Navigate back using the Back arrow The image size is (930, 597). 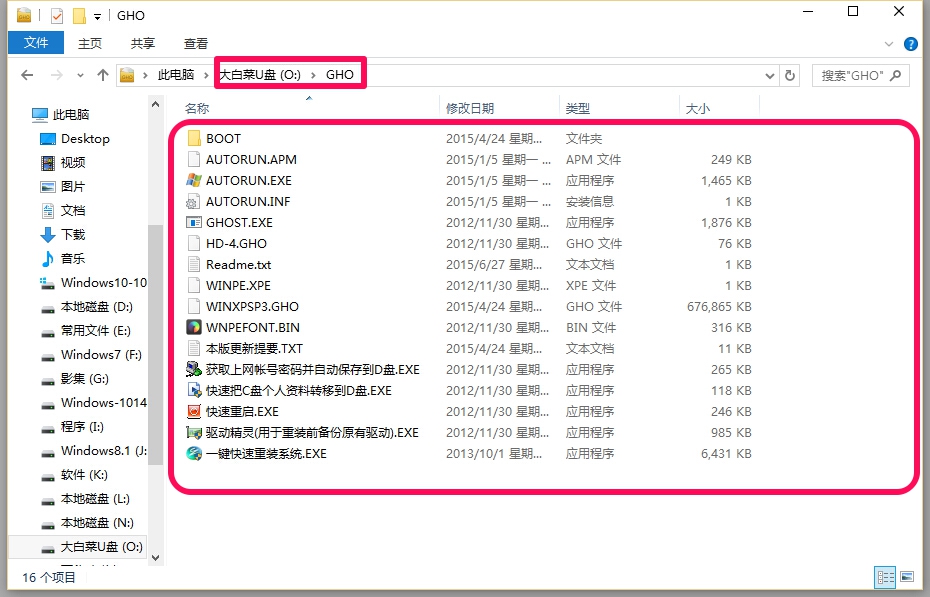click(x=26, y=74)
